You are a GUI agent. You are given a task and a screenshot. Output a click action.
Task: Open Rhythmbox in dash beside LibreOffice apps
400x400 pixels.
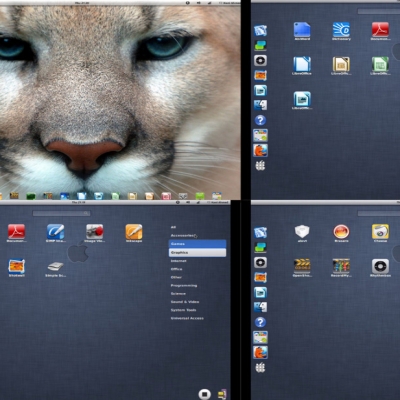[260, 60]
